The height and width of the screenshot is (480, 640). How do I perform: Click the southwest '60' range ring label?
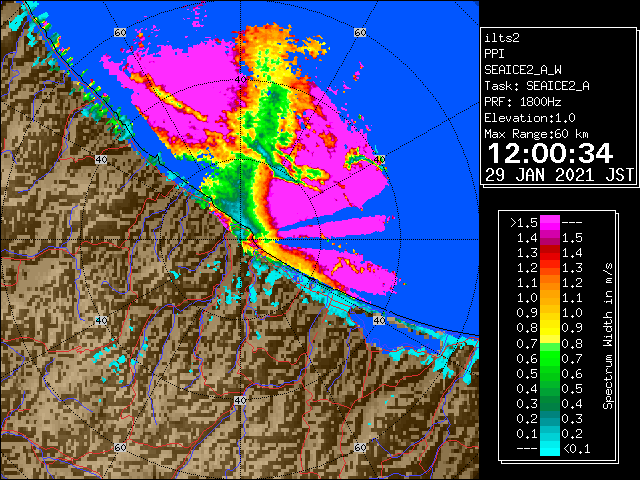click(120, 447)
